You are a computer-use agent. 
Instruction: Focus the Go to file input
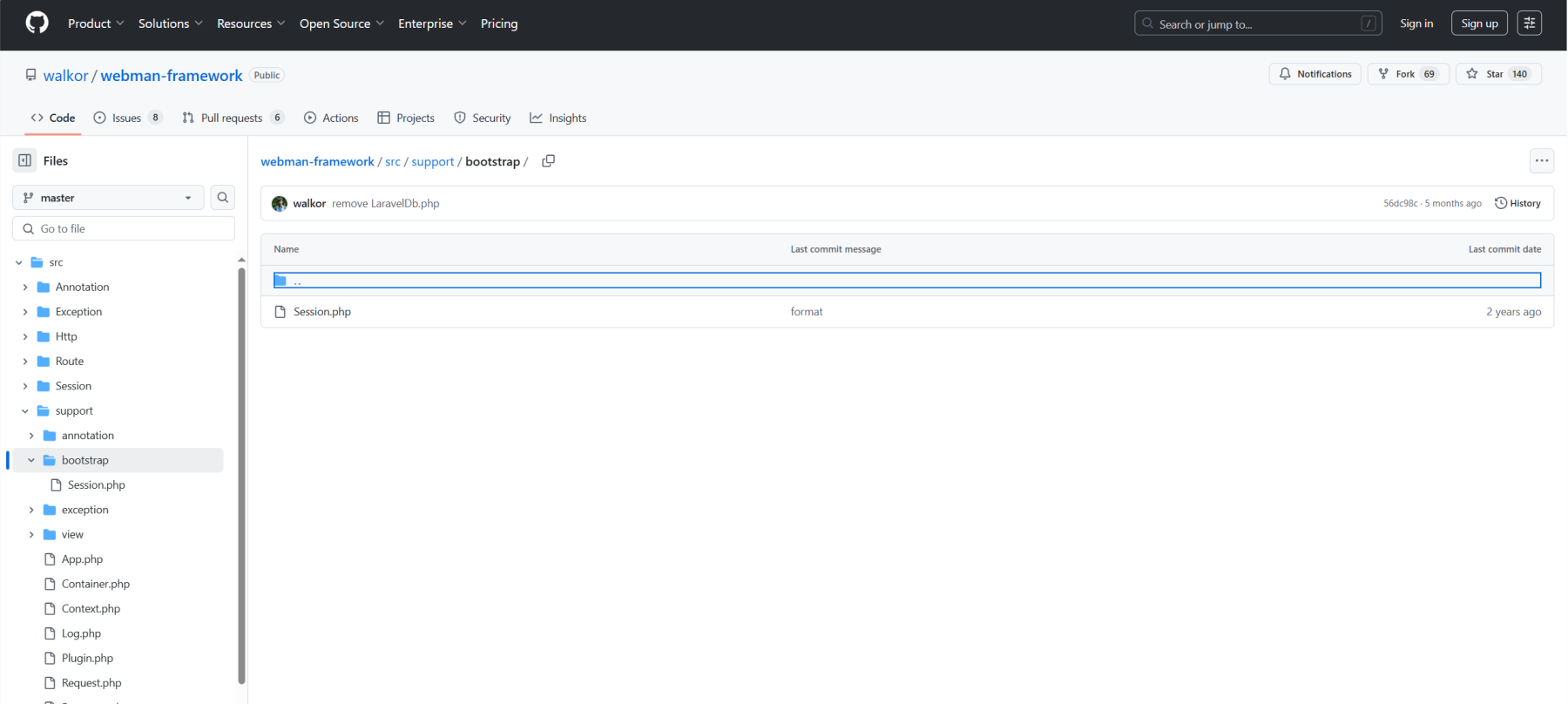pyautogui.click(x=124, y=228)
